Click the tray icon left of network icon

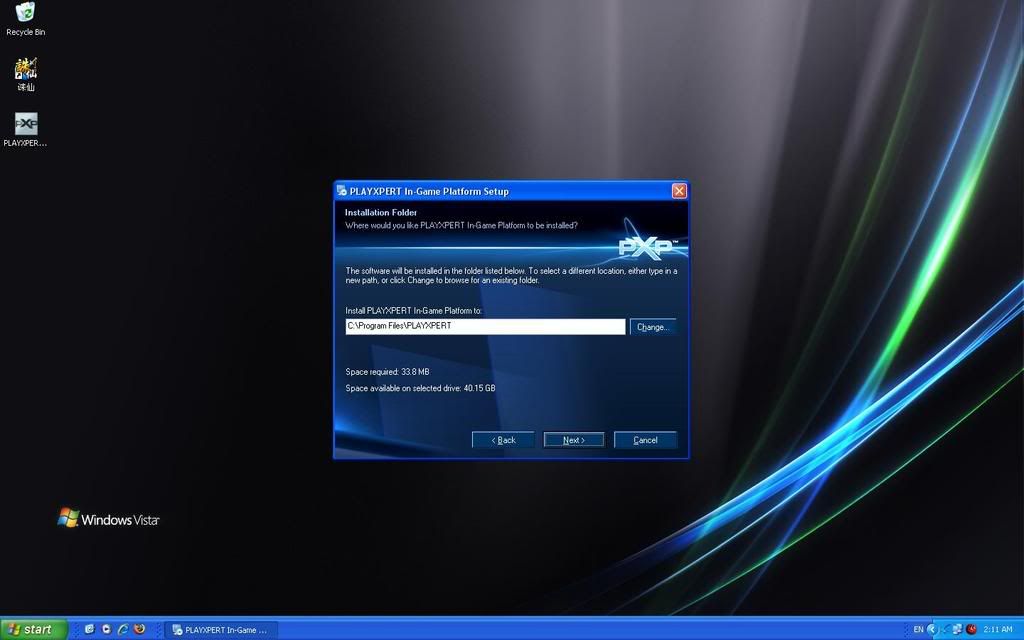pos(944,630)
